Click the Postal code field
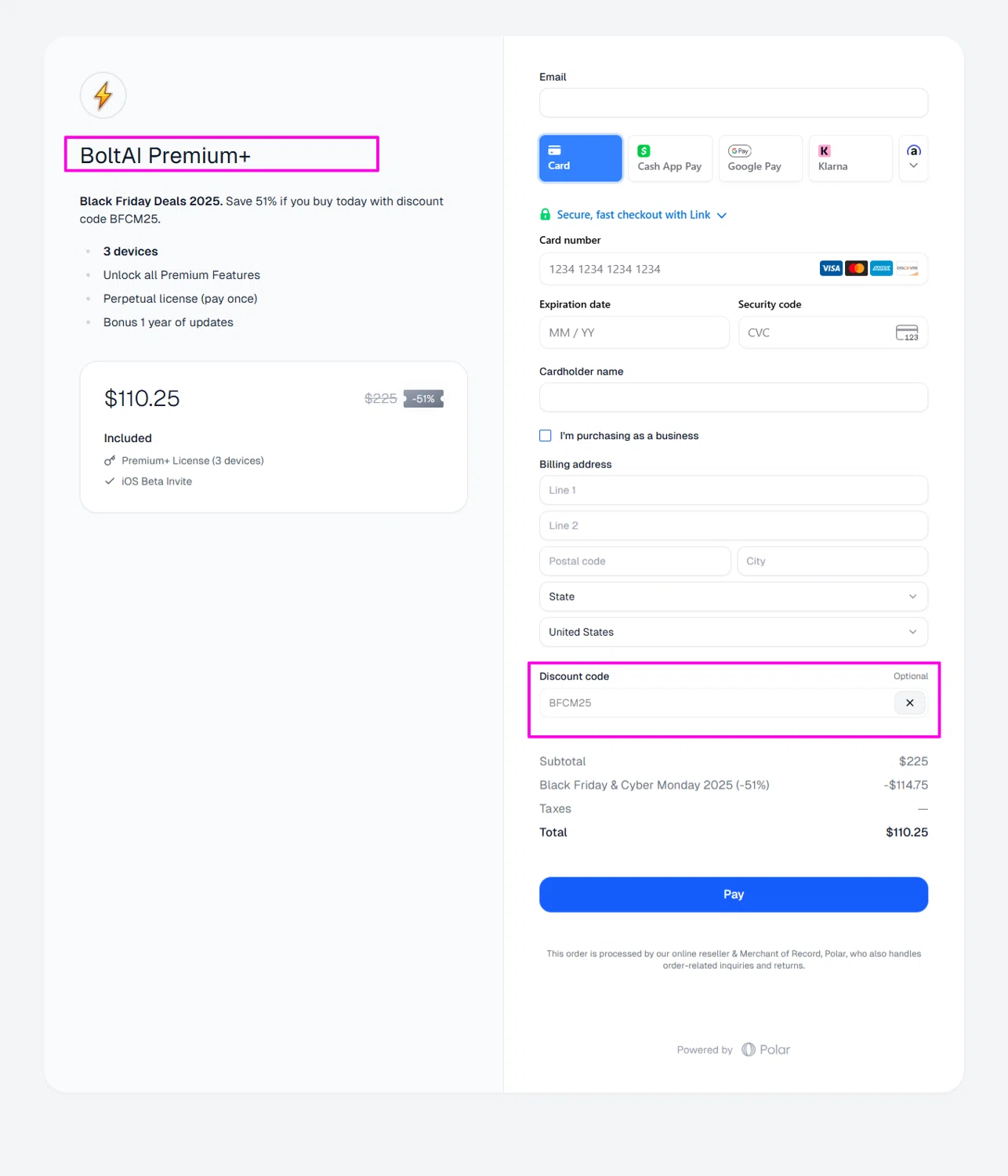The height and width of the screenshot is (1176, 1008). coord(635,561)
